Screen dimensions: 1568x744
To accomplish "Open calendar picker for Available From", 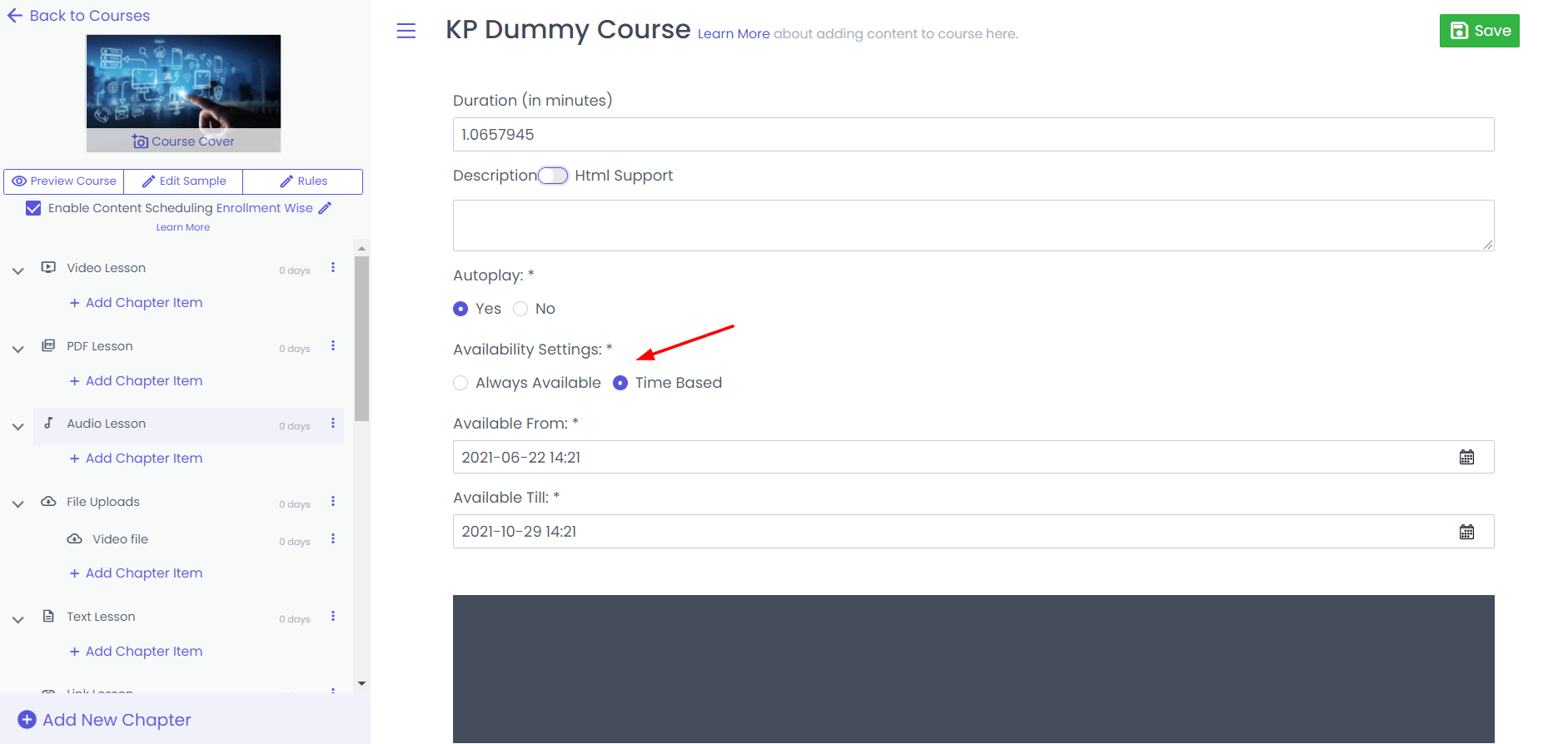I will (1466, 457).
